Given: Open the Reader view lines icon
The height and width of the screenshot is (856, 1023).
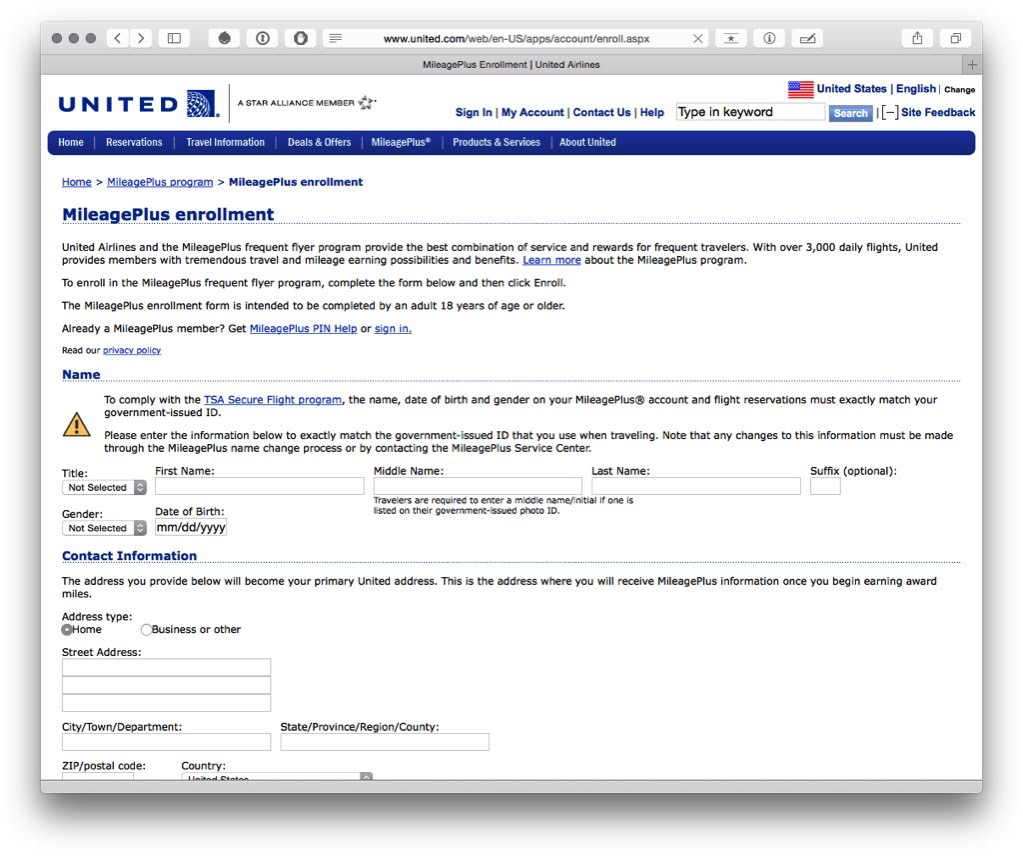Looking at the screenshot, I should click(x=335, y=38).
